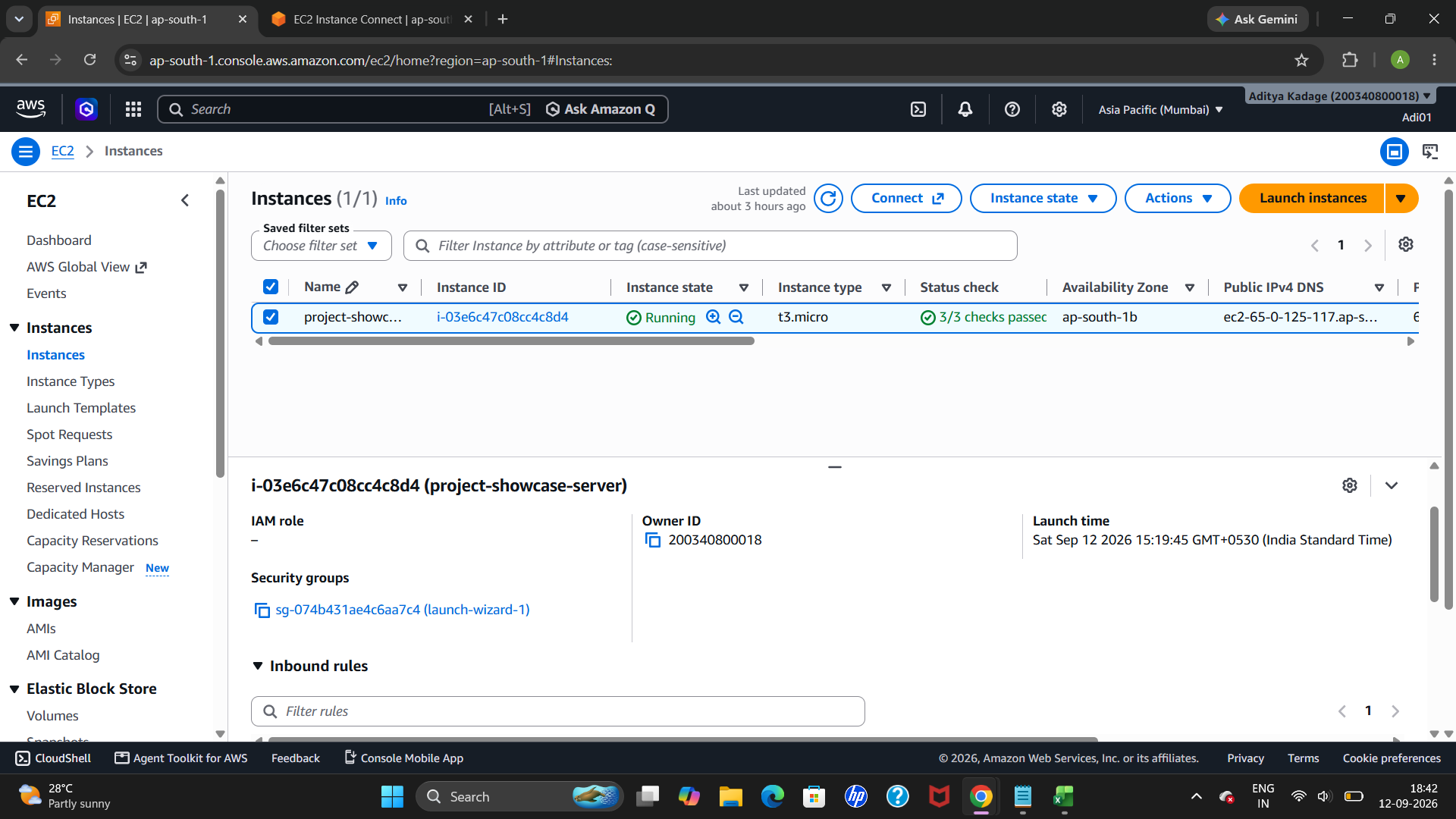Open Volumes under Elastic Block Store
The image size is (1456, 819).
52,716
